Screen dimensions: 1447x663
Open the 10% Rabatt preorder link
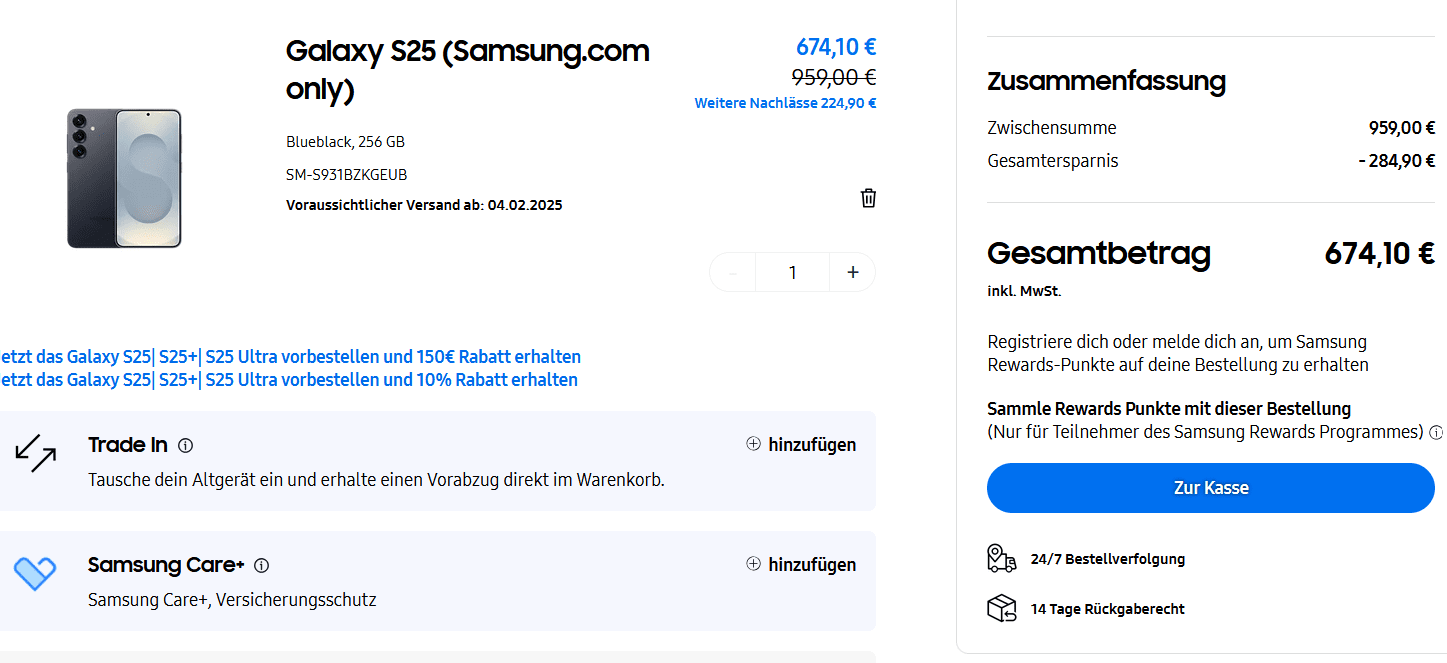click(289, 380)
